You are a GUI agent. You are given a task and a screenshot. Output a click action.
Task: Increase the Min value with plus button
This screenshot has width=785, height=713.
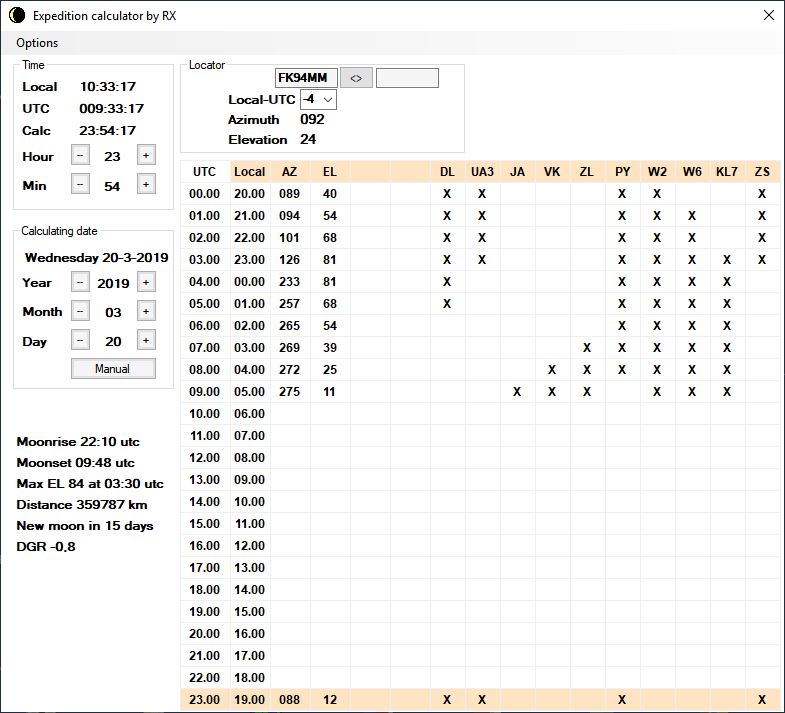145,185
